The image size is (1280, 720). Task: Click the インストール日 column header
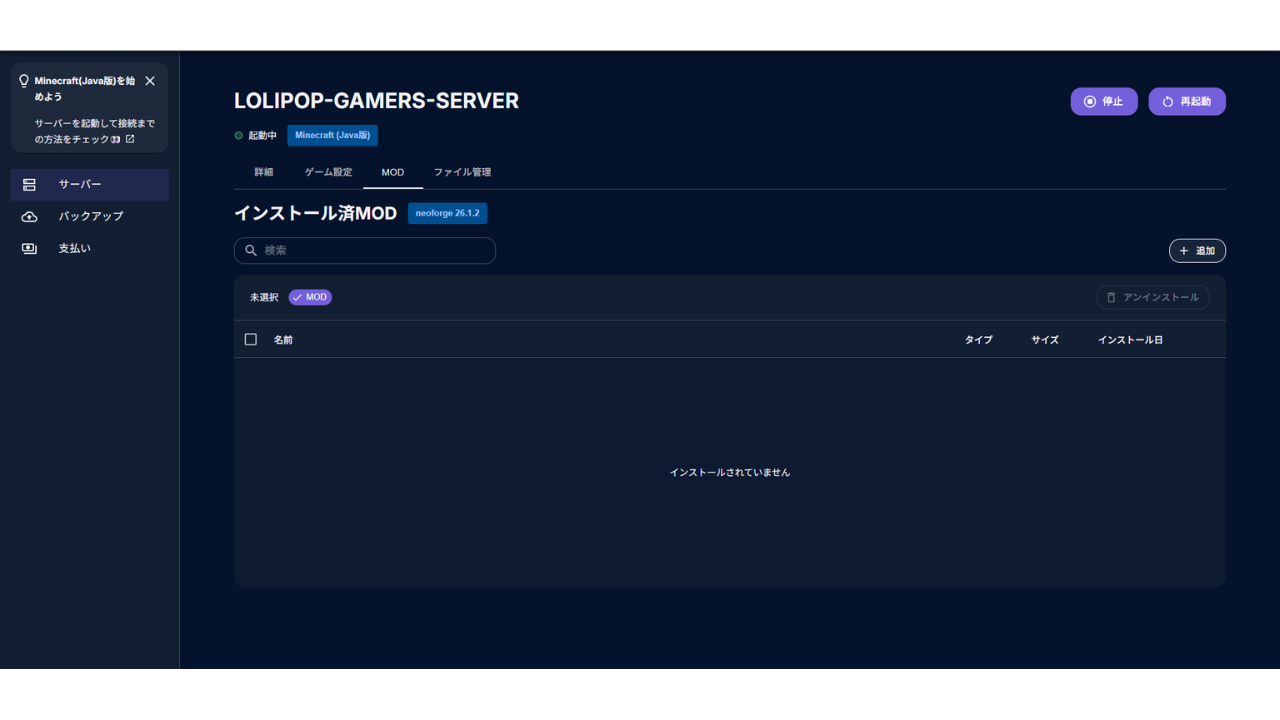coord(1130,340)
